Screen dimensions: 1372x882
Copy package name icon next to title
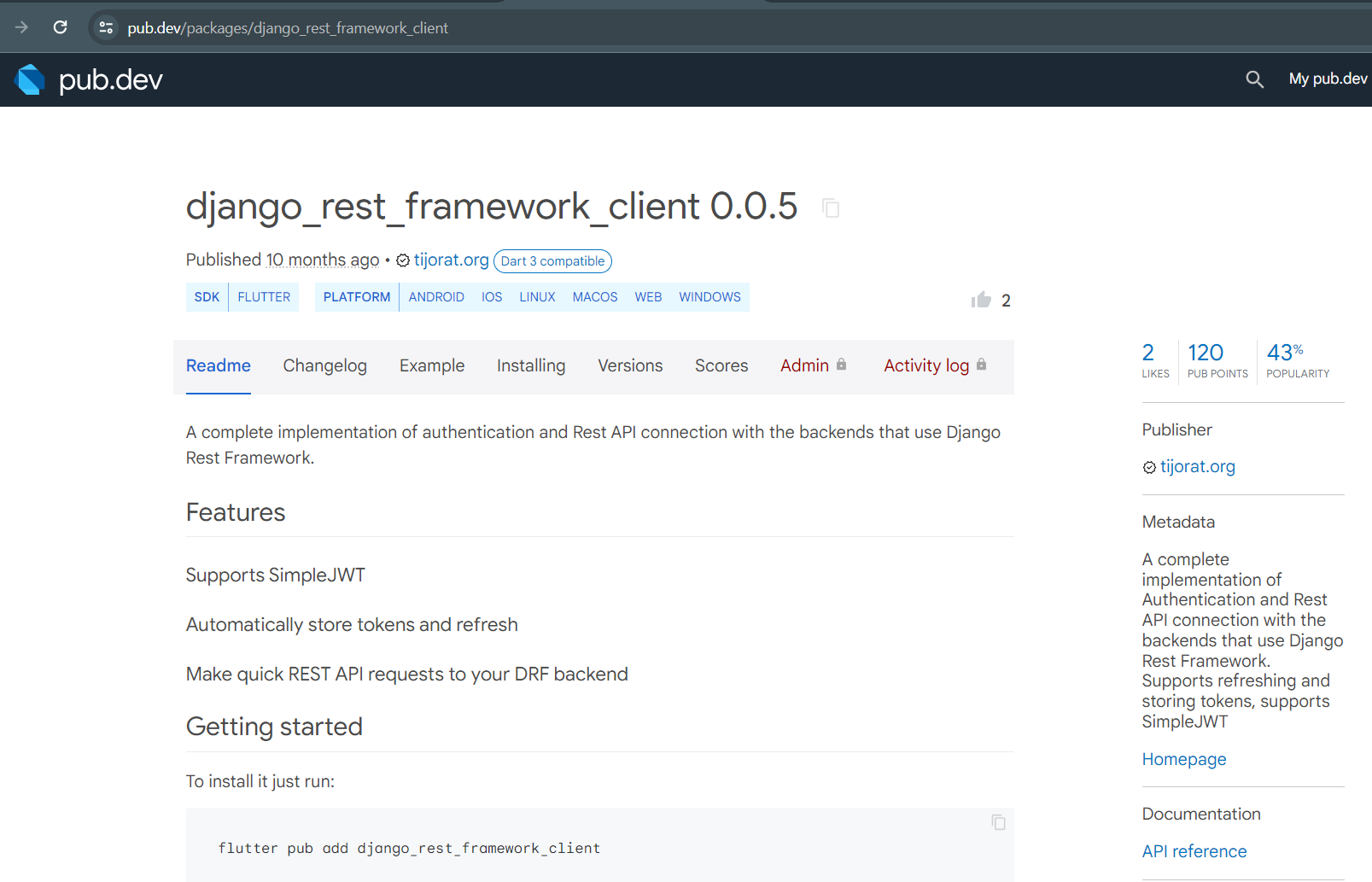(831, 207)
